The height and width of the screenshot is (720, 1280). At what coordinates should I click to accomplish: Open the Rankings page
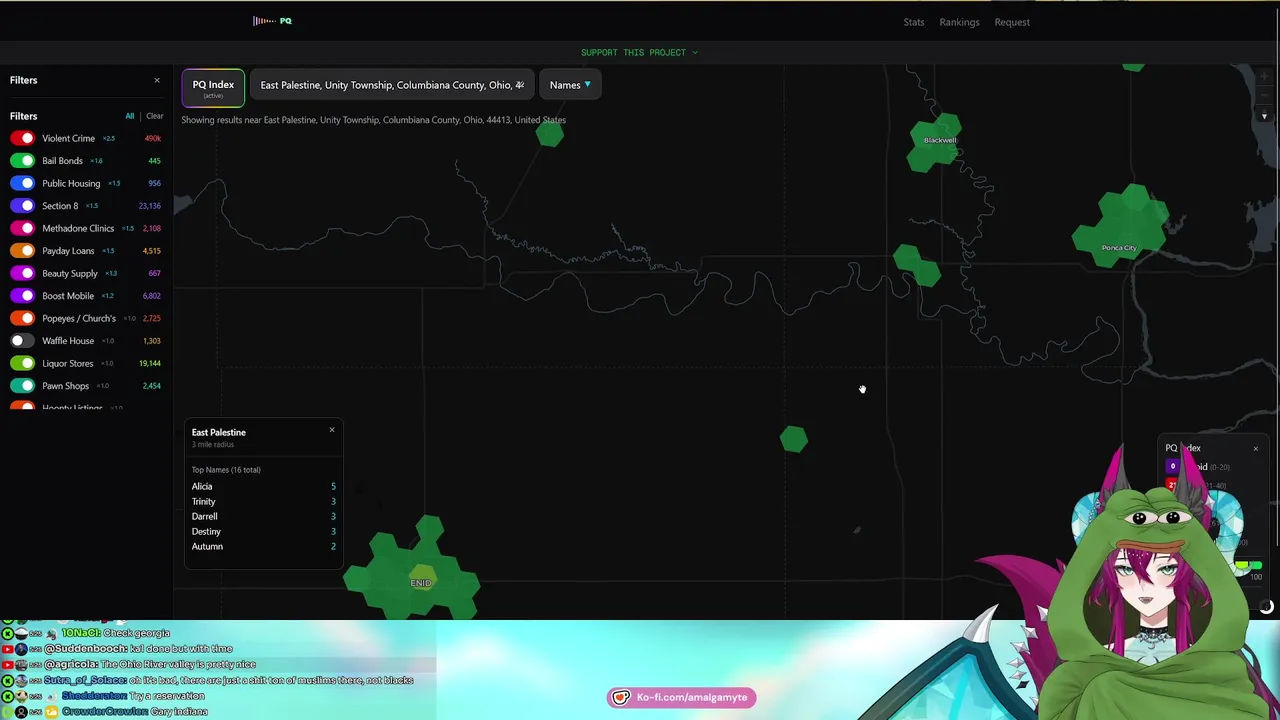959,22
